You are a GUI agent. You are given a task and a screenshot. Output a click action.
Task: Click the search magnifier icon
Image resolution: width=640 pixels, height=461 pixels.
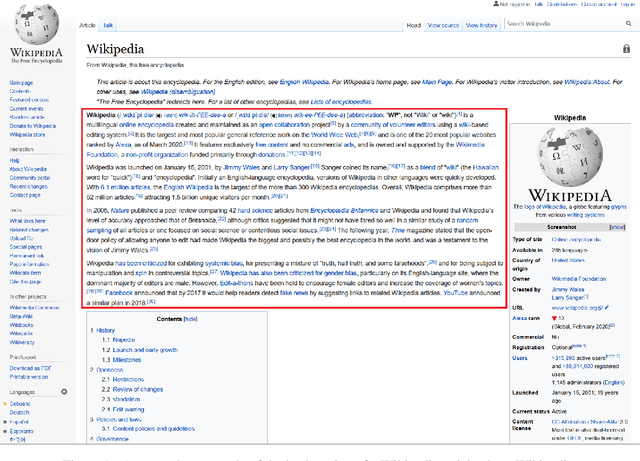point(627,23)
